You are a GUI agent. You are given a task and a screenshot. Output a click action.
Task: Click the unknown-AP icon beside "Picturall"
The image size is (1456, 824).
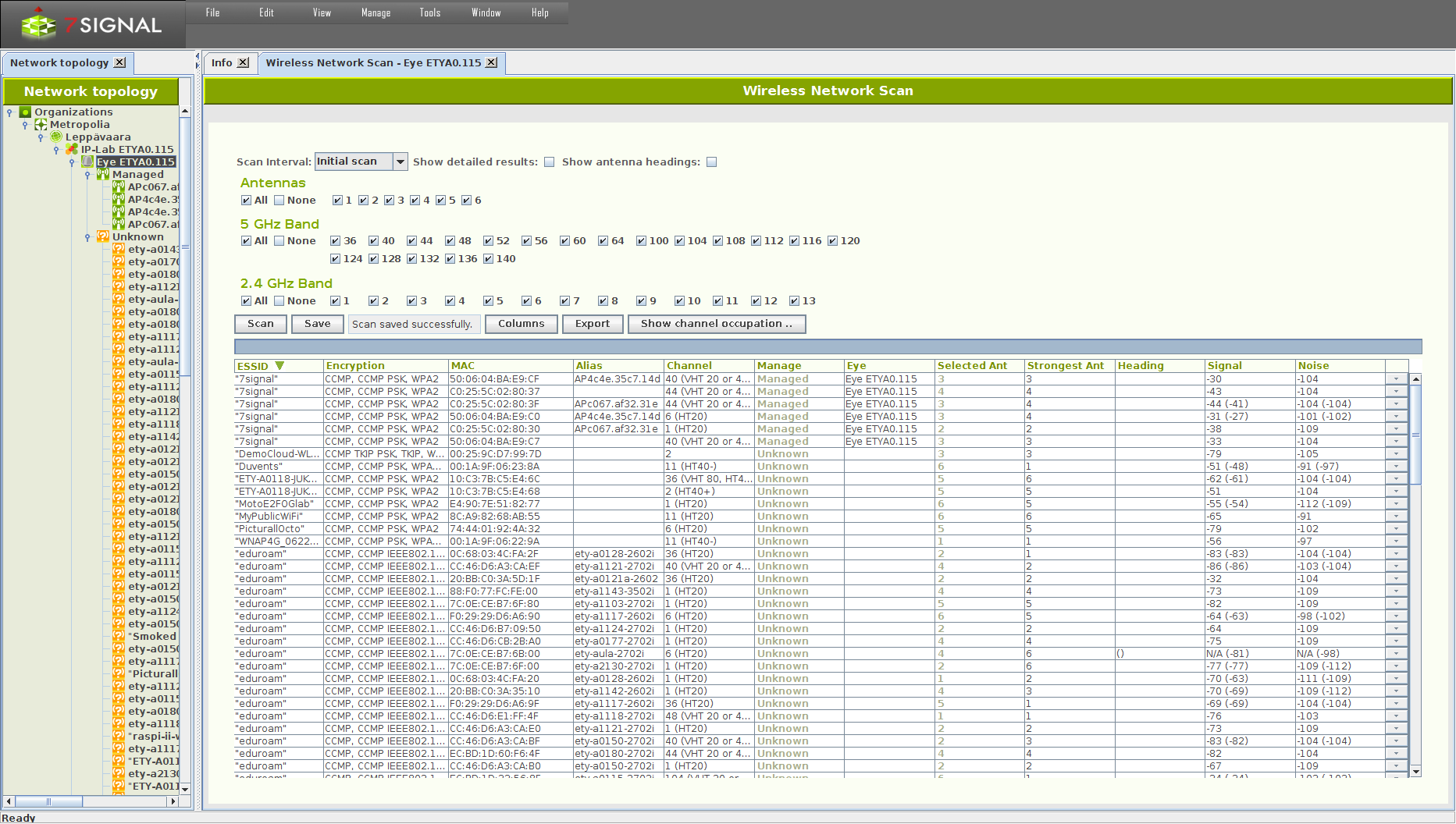point(119,674)
